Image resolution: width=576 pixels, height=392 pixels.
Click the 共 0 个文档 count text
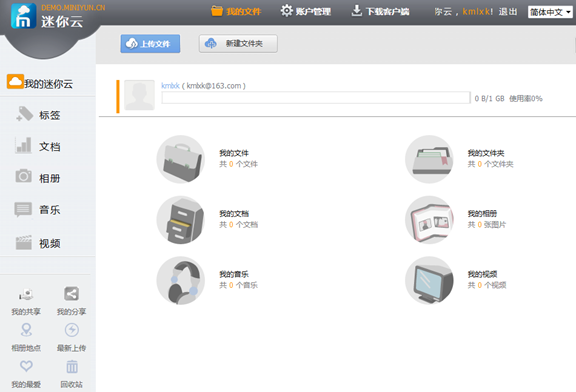(x=238, y=224)
